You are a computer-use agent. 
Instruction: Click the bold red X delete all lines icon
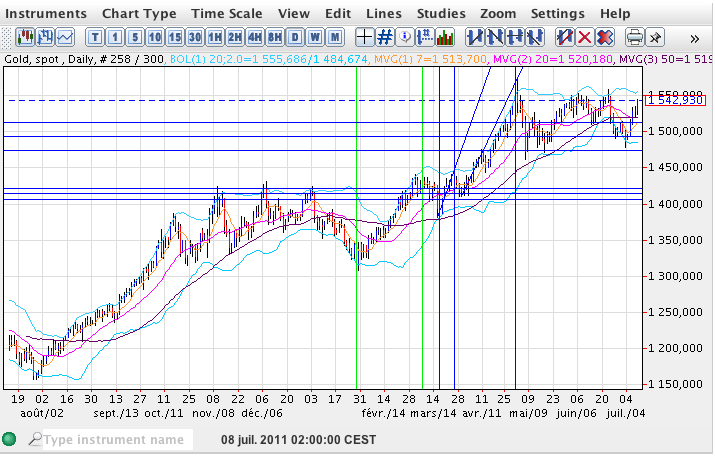605,37
